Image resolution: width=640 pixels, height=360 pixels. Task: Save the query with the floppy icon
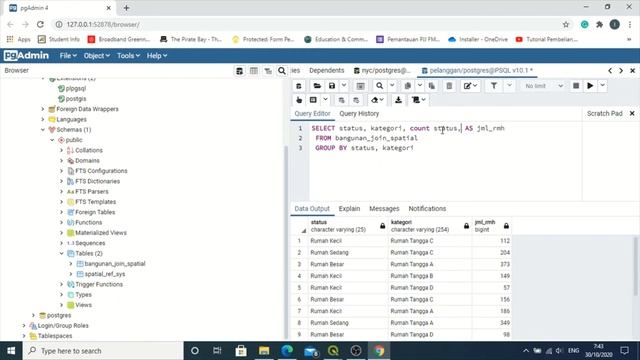332,86
